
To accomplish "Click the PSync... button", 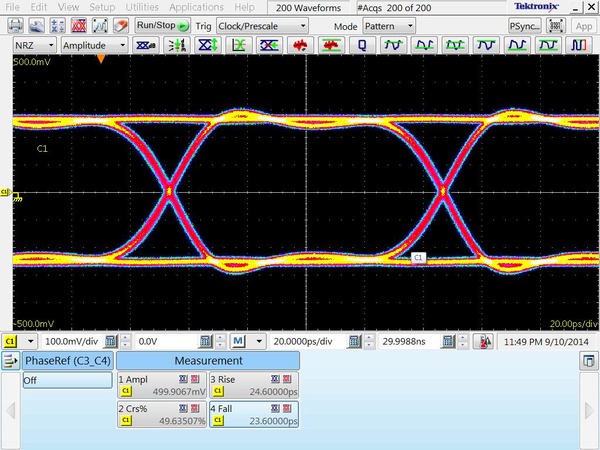I will (524, 25).
